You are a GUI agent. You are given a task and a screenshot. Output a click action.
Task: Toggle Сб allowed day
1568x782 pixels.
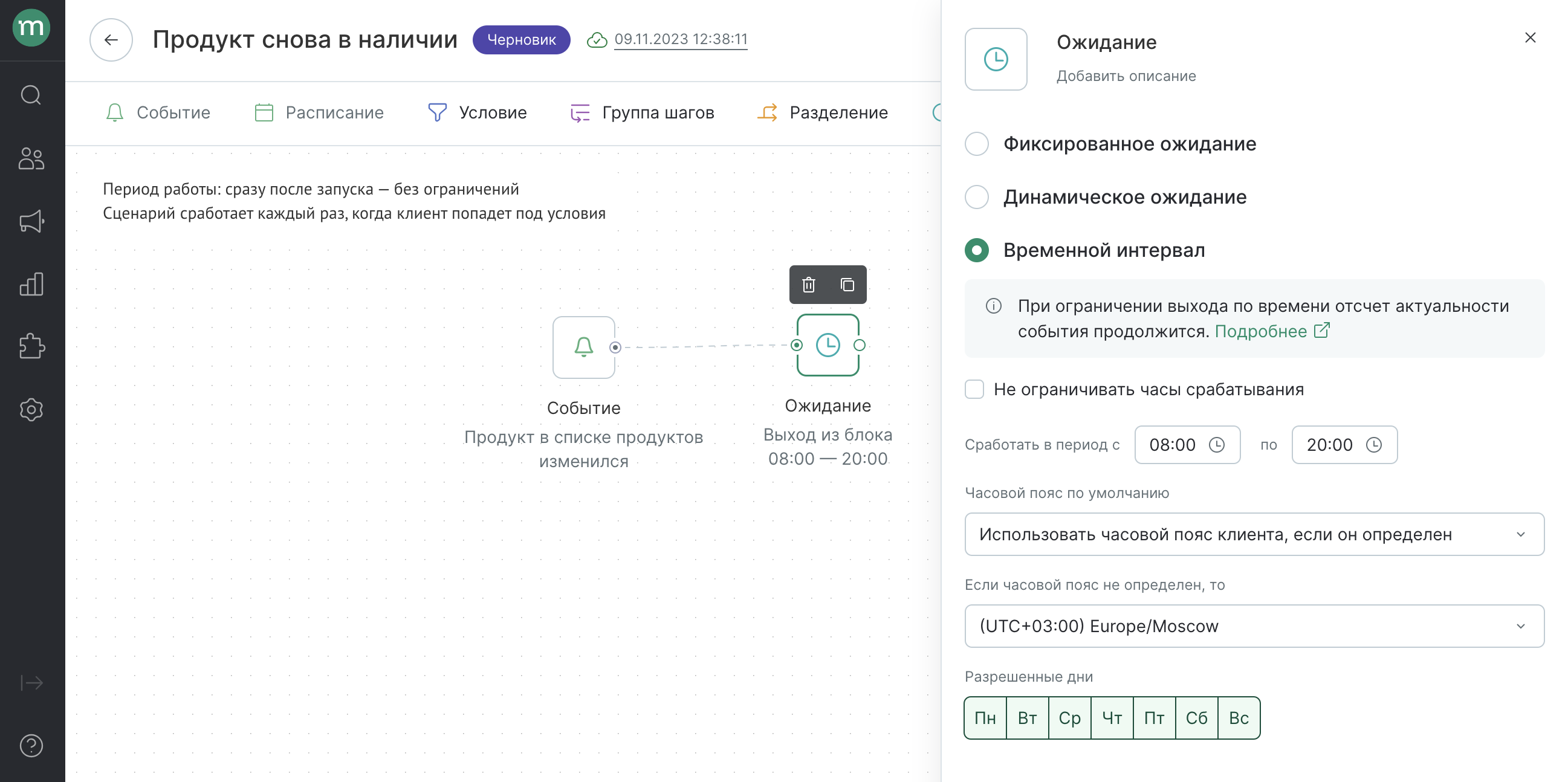point(1197,718)
